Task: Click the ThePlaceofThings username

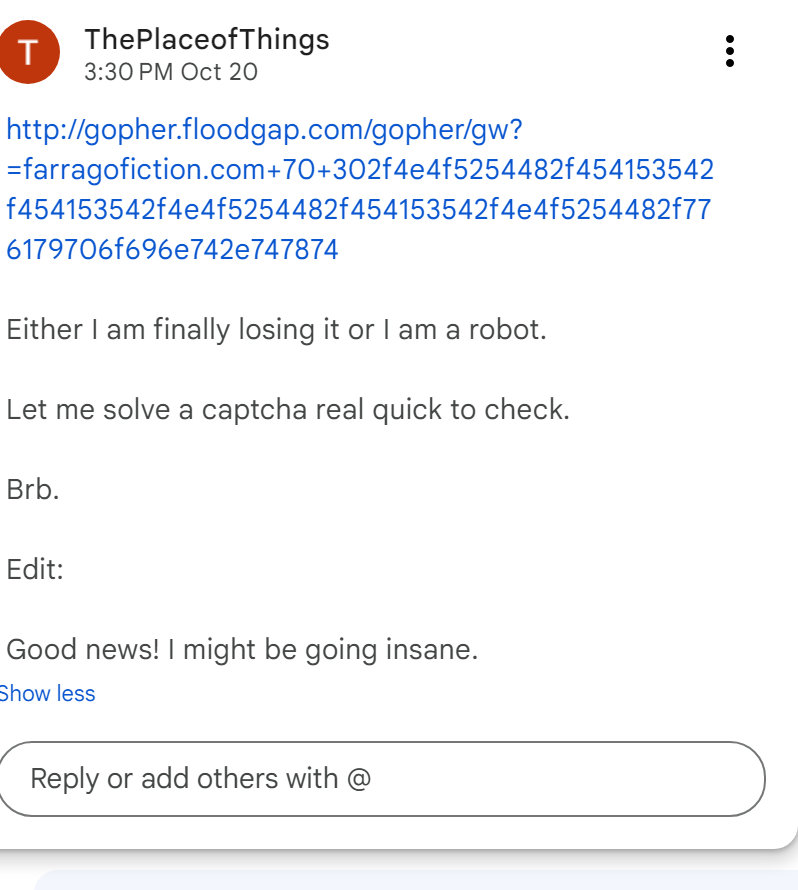Action: point(207,39)
